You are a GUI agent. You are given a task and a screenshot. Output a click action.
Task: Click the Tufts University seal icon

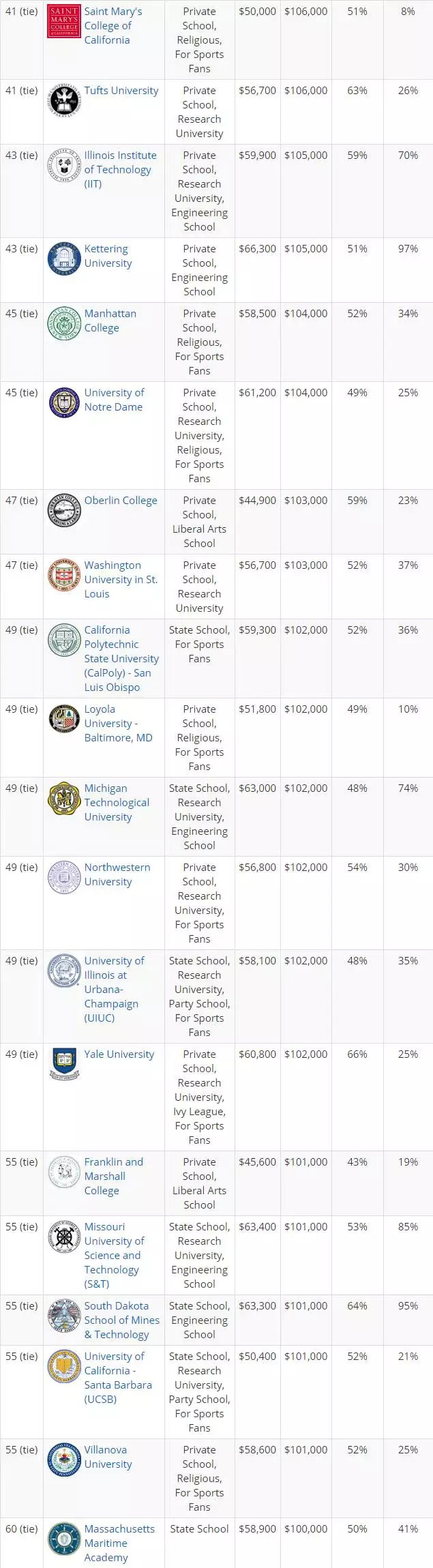[x=64, y=101]
